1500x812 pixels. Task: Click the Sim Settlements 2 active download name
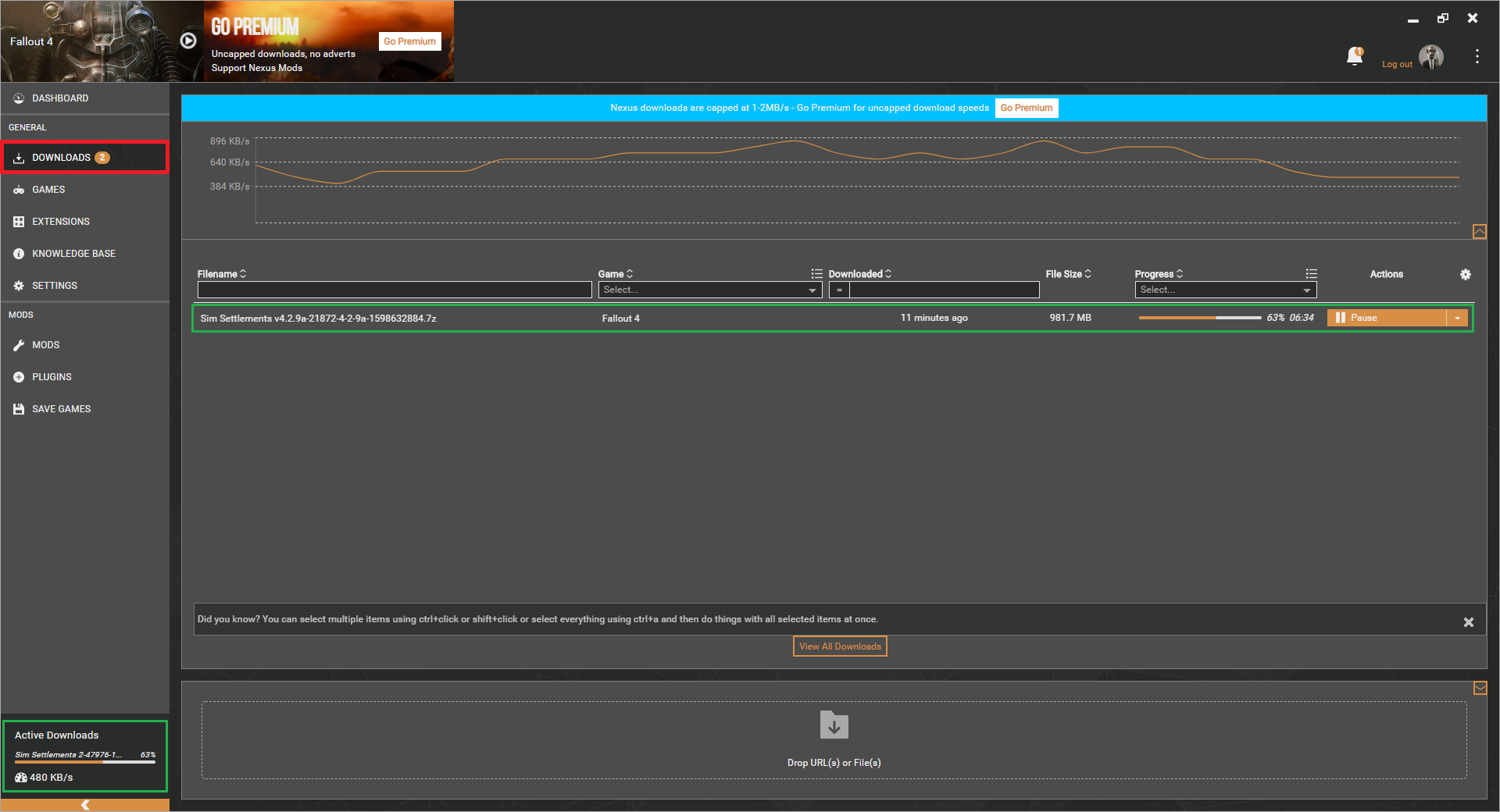click(x=68, y=755)
